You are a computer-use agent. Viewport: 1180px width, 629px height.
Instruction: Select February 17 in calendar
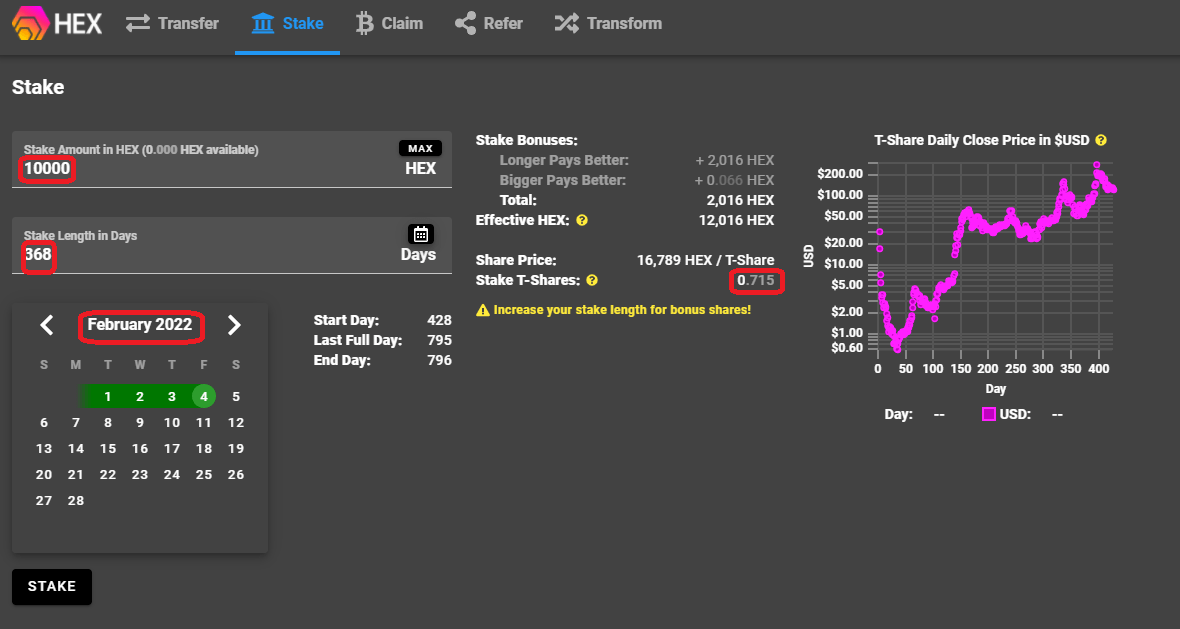point(172,448)
